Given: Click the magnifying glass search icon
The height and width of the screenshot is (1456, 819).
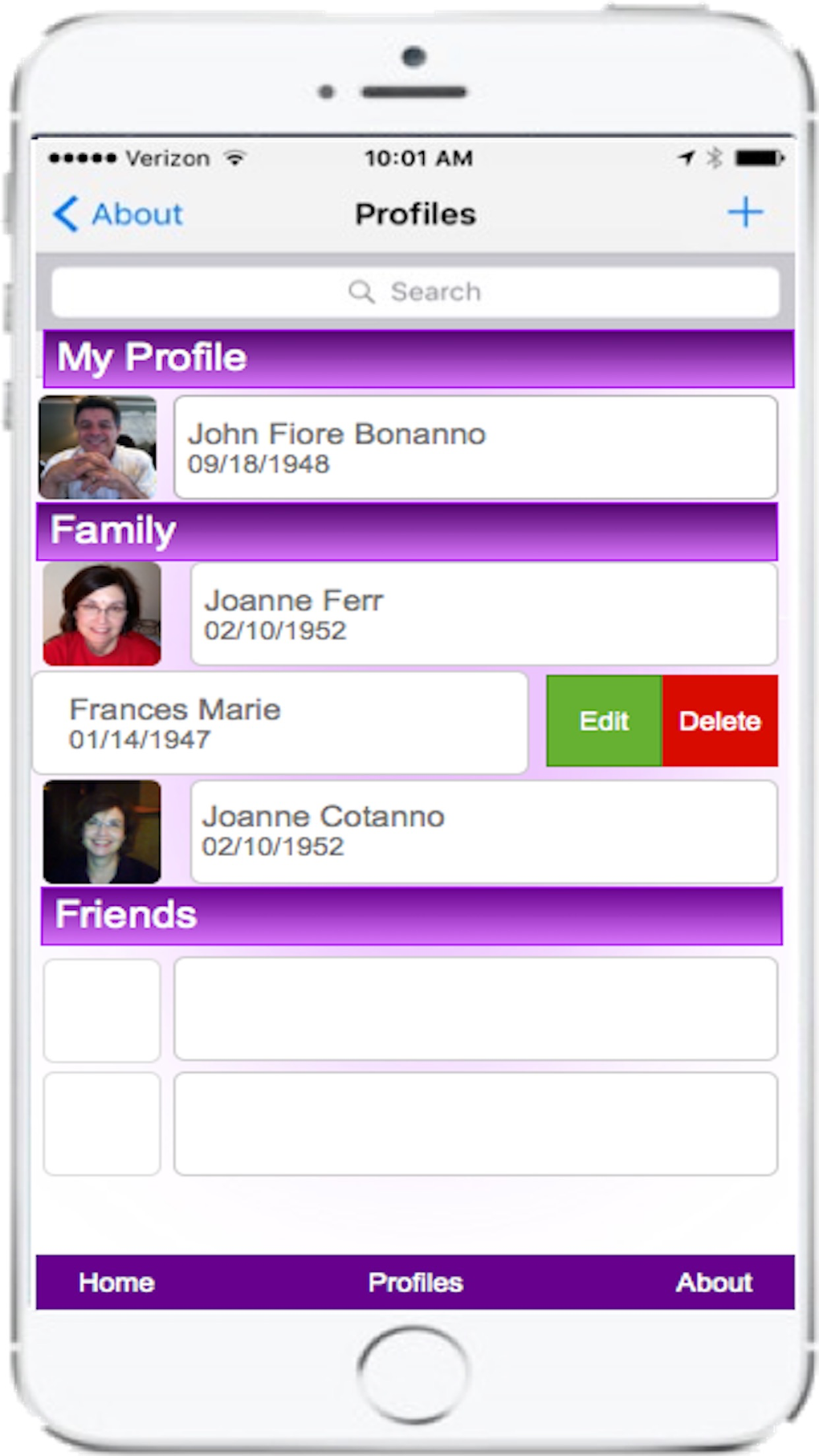Looking at the screenshot, I should (361, 292).
